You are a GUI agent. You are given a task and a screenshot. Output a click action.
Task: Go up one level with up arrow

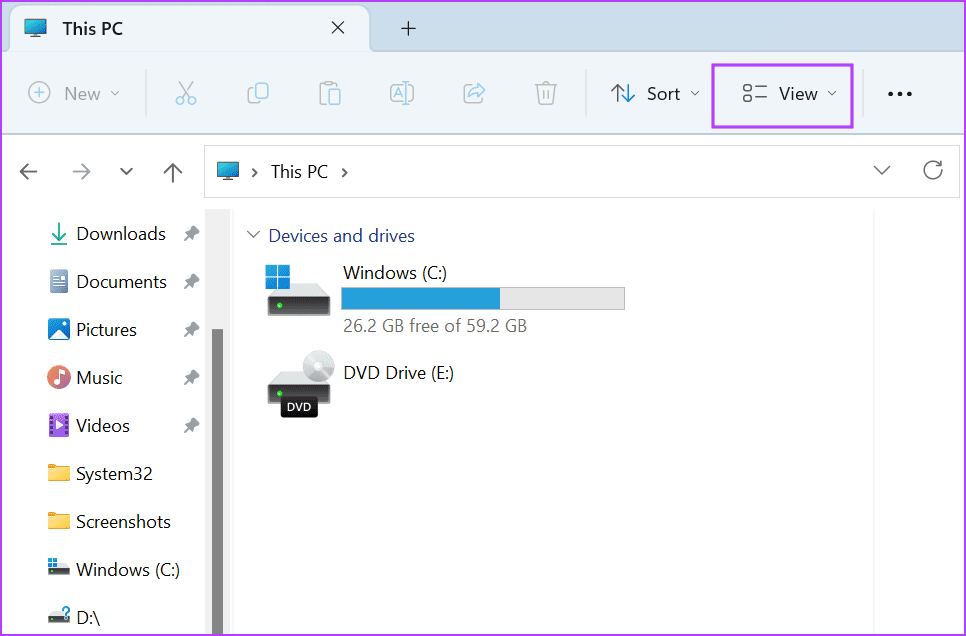(173, 172)
